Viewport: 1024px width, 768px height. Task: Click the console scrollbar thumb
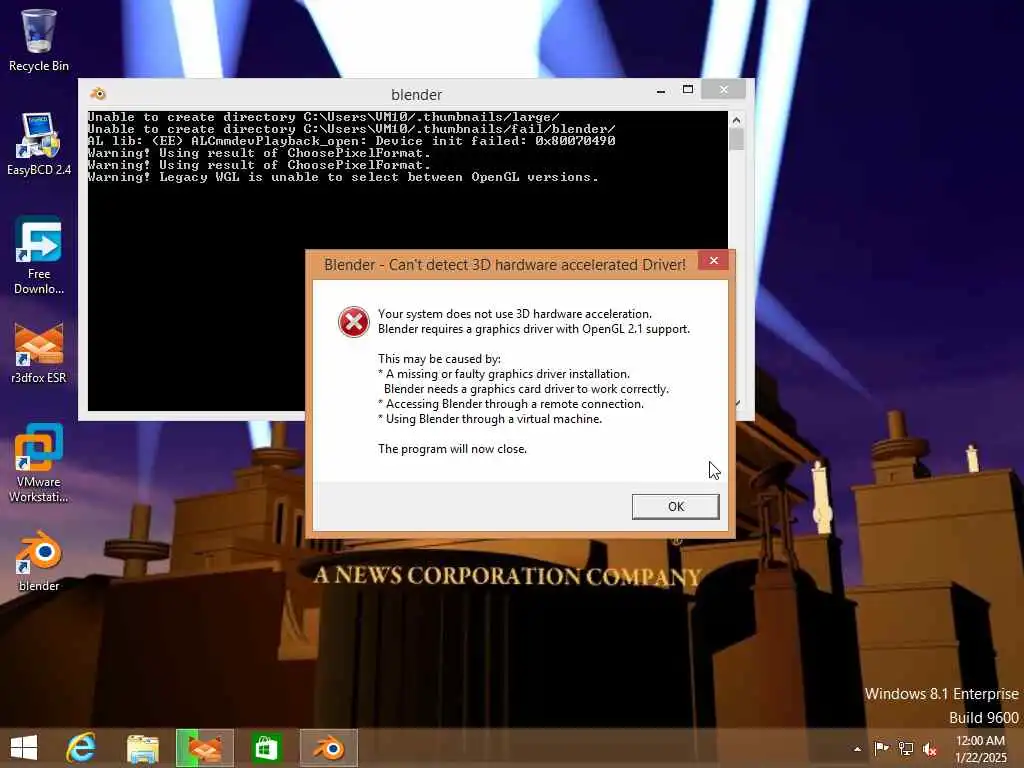tap(737, 139)
